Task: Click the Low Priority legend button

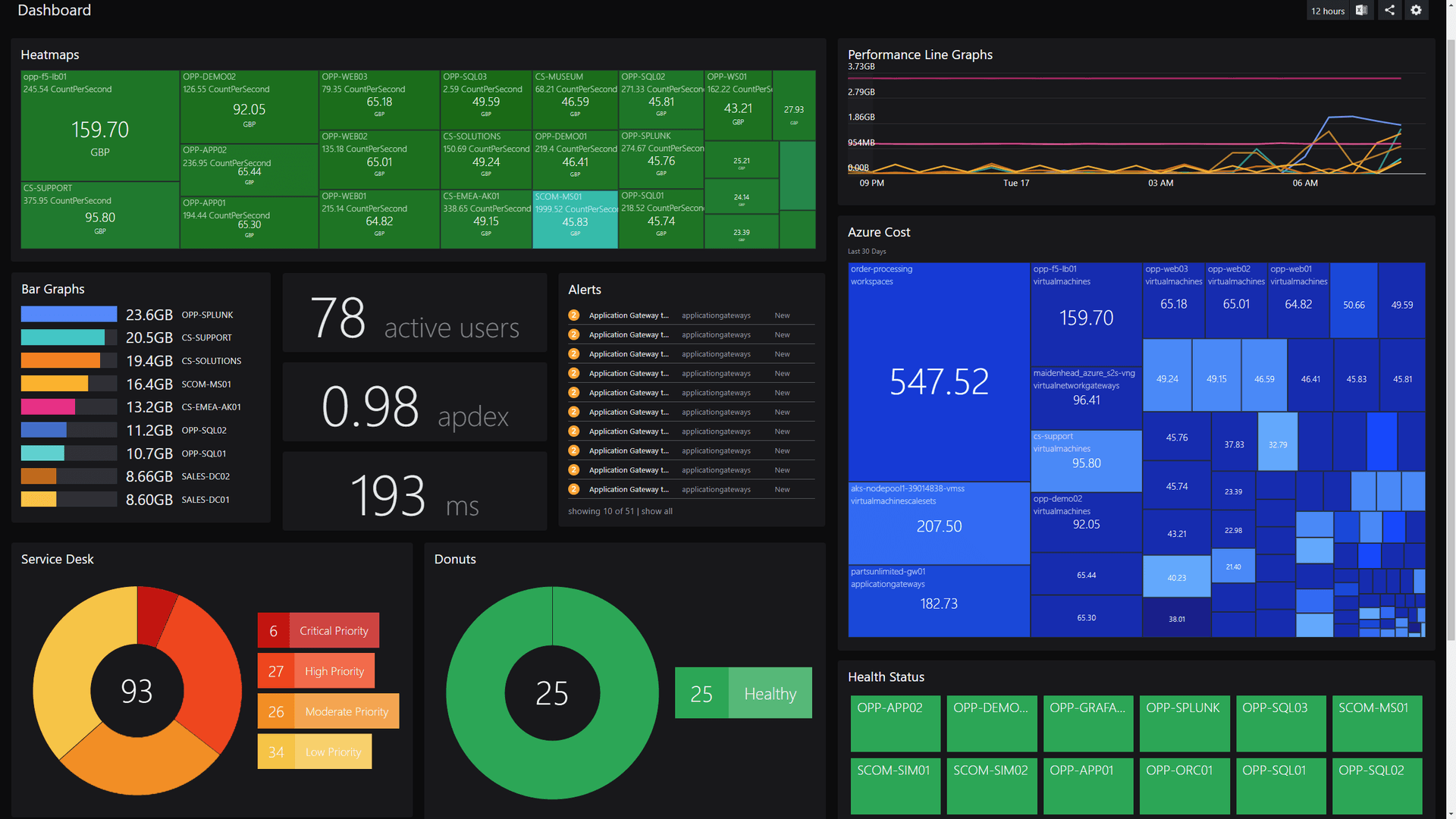Action: click(315, 752)
